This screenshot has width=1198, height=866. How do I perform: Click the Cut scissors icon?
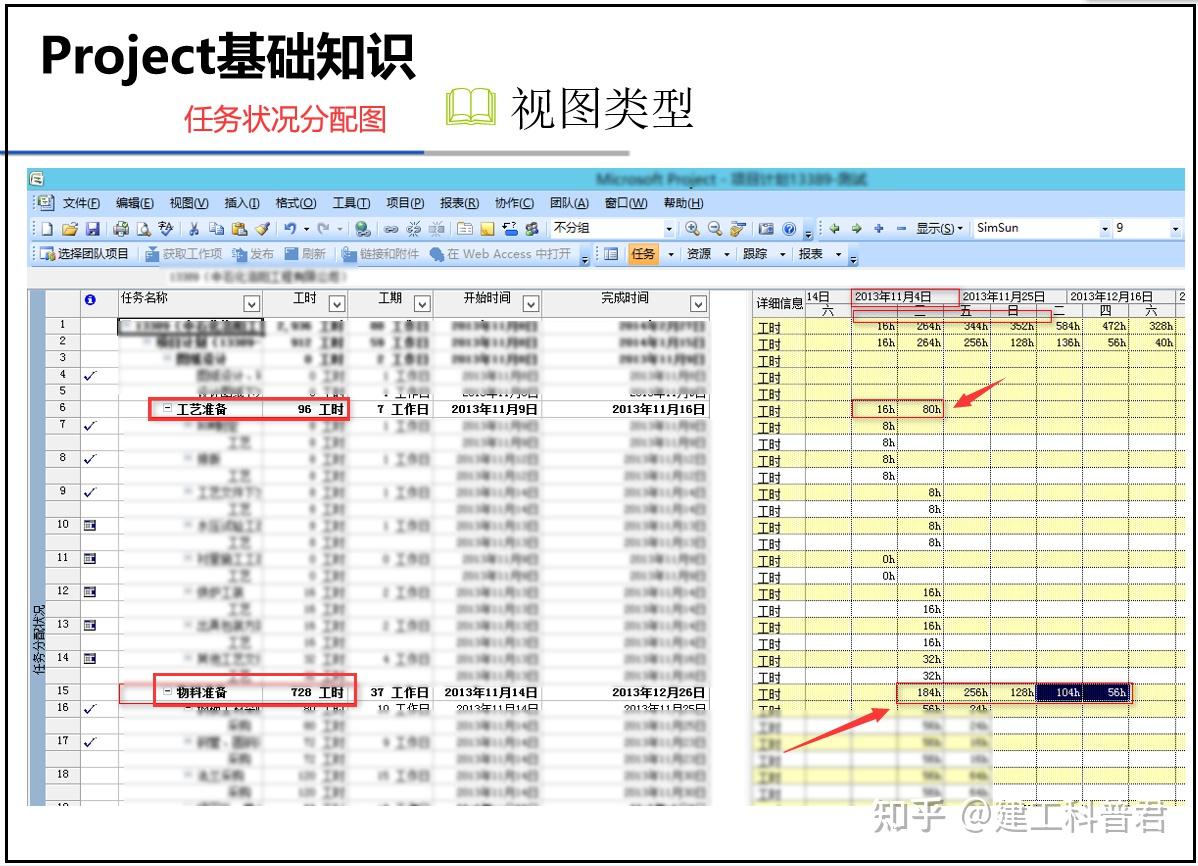coord(194,229)
